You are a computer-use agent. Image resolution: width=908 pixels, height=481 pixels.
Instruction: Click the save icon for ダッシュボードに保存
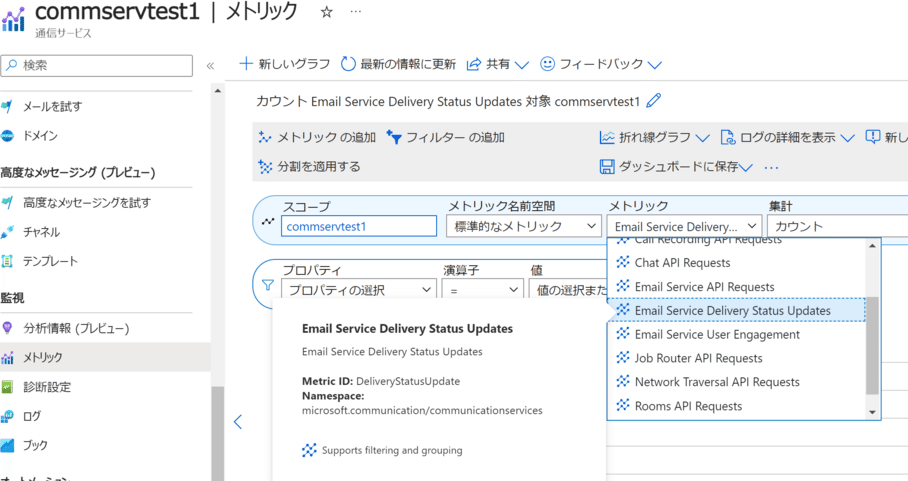click(x=607, y=167)
